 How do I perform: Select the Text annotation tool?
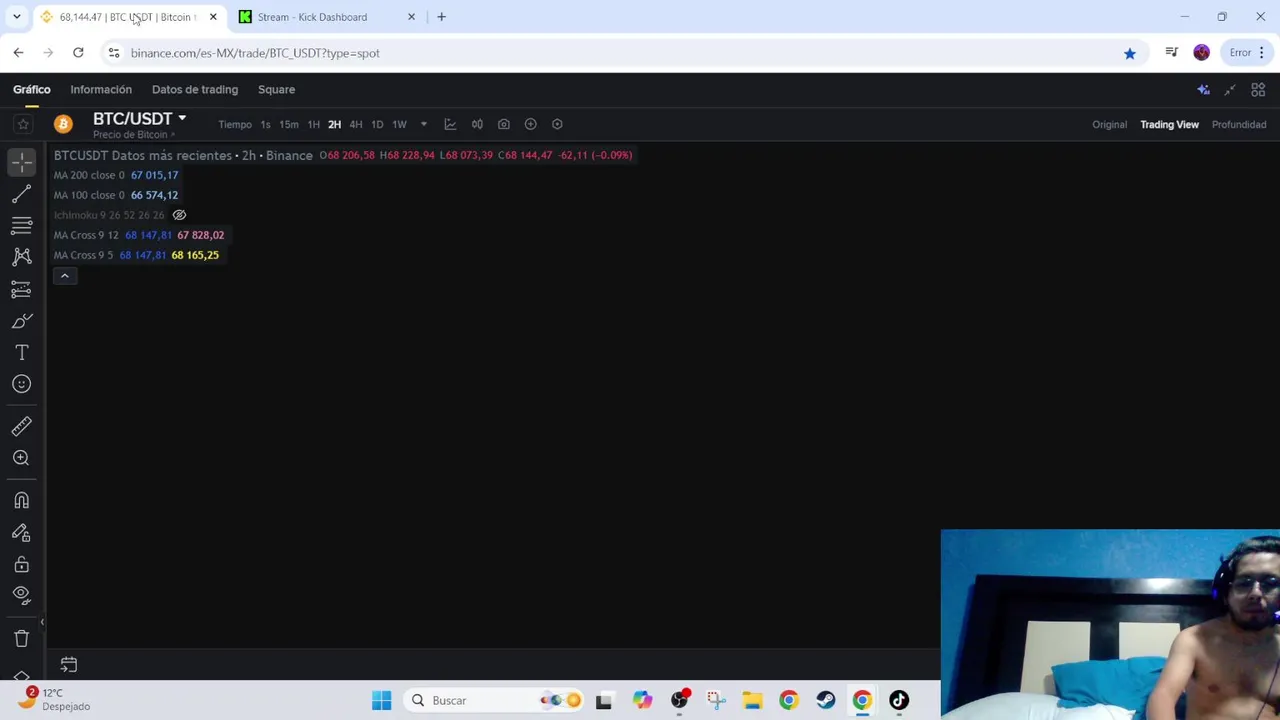pyautogui.click(x=22, y=353)
